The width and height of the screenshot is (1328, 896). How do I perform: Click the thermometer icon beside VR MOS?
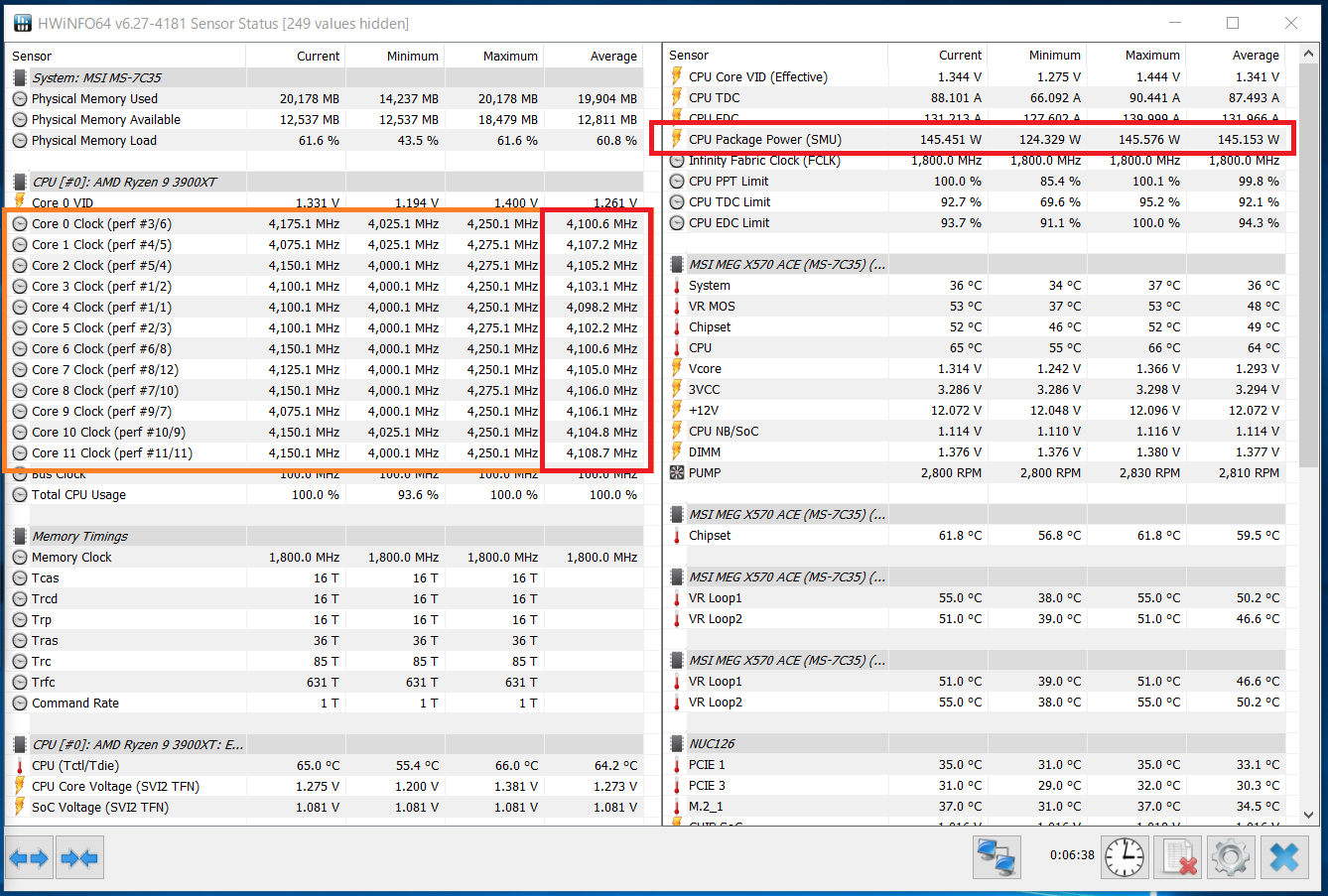tap(677, 306)
